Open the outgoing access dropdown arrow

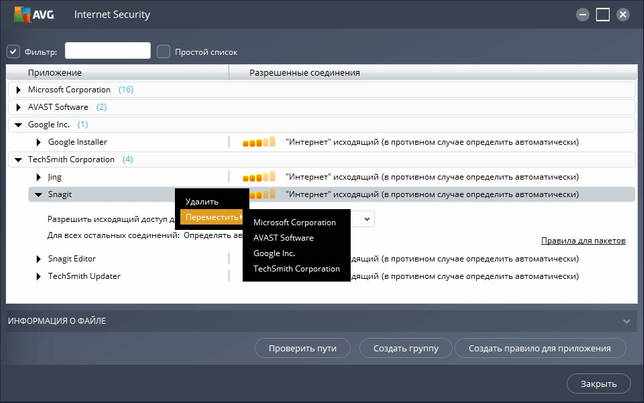pyautogui.click(x=367, y=219)
